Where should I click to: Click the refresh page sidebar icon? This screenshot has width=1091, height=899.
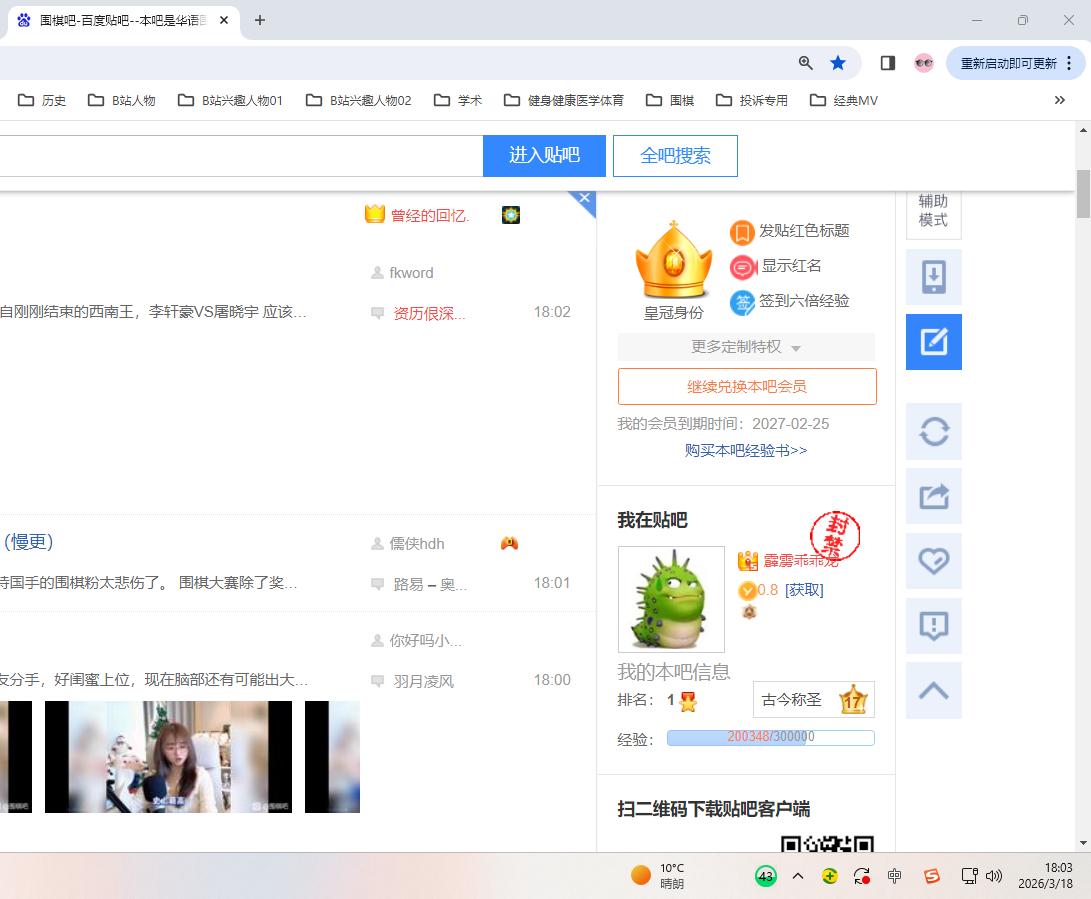coord(933,432)
